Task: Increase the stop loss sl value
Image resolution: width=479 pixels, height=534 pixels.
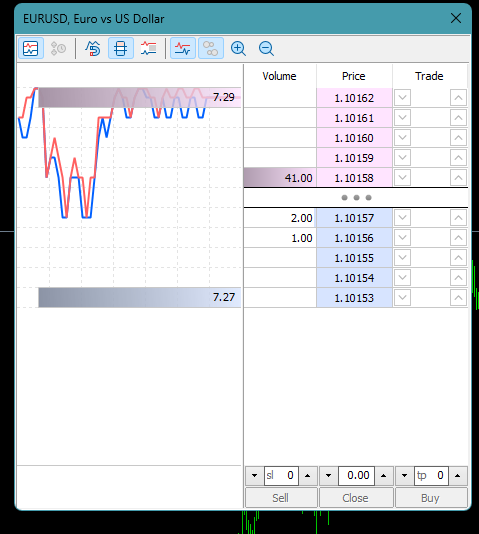Action: tap(308, 475)
